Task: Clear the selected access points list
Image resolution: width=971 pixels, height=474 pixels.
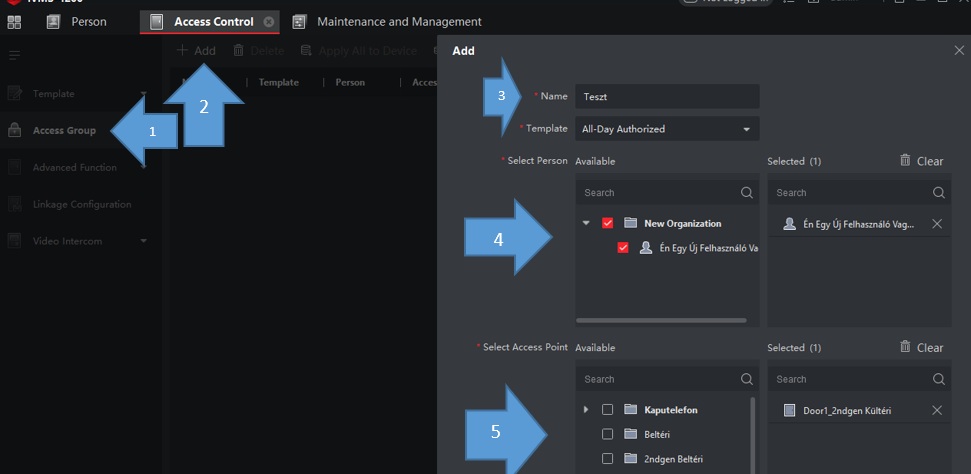Action: 921,348
